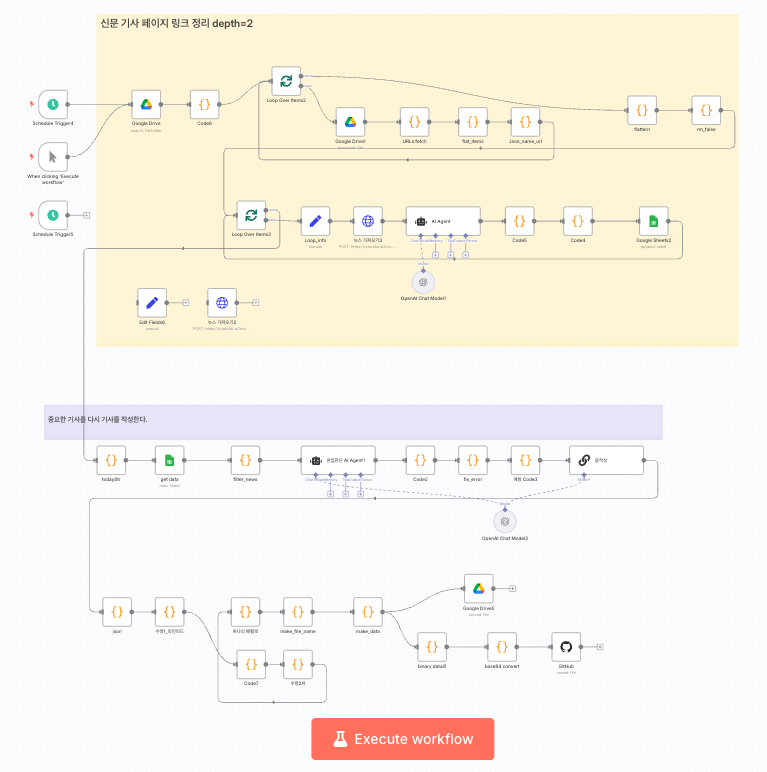Open the OpenAI Chat Model1 node
The width and height of the screenshot is (767, 772).
423,282
